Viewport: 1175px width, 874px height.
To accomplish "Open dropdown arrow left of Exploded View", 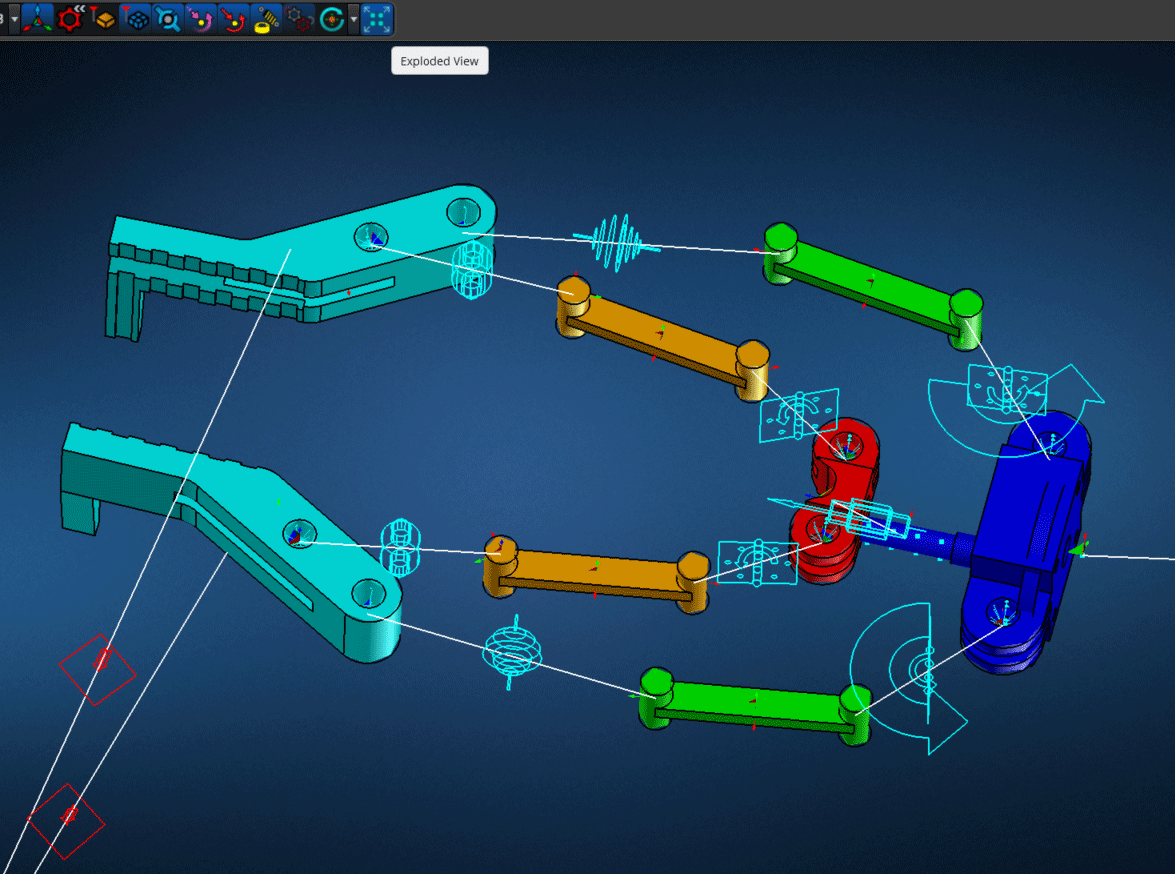I will point(354,18).
